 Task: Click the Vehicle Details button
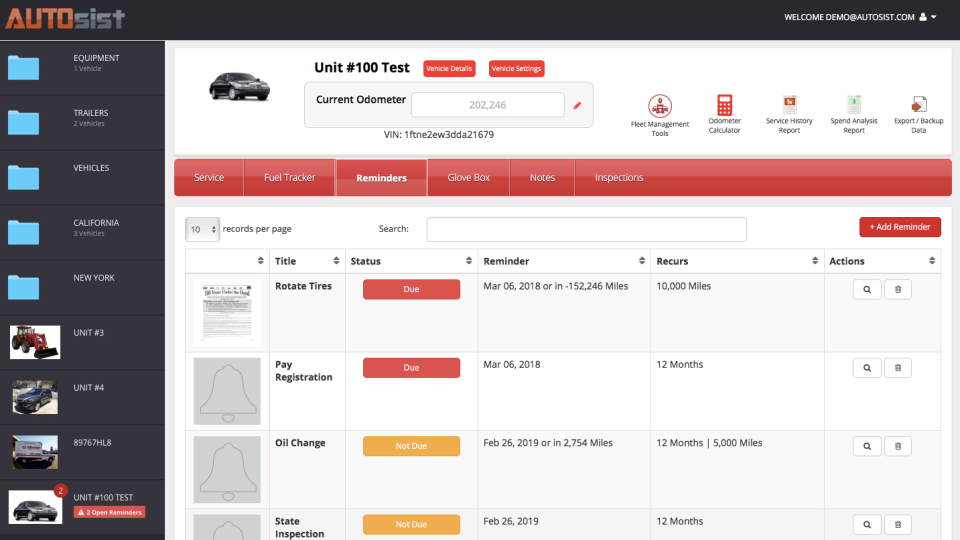449,69
